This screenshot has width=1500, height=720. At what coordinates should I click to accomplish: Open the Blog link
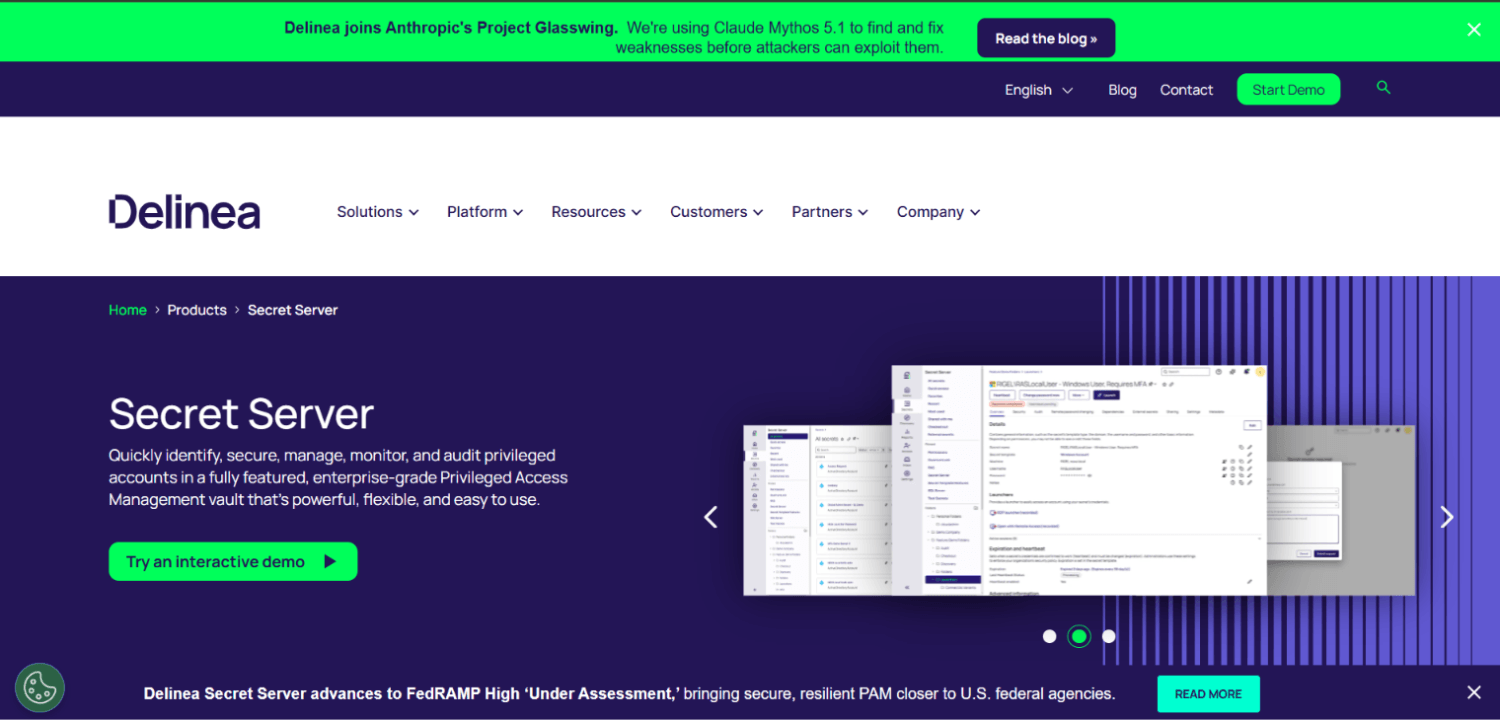(x=1122, y=90)
